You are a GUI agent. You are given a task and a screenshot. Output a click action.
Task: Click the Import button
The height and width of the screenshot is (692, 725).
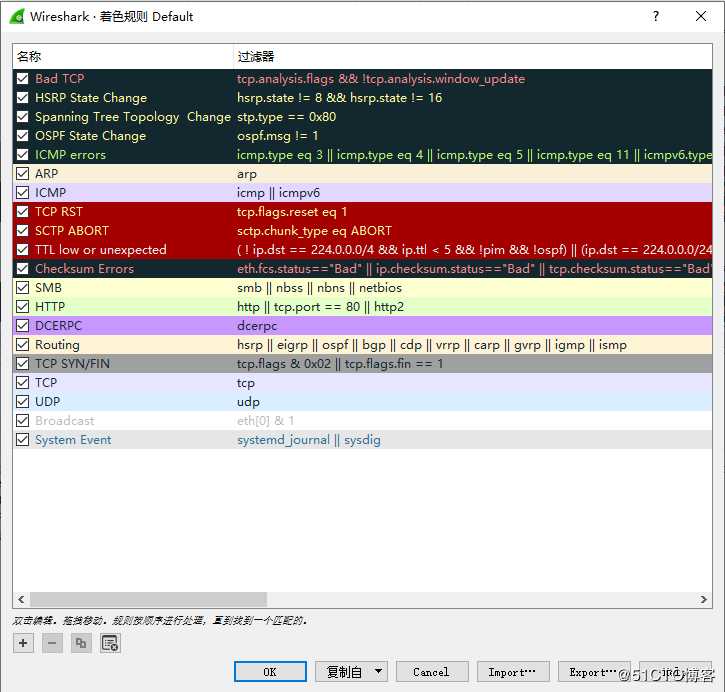pyautogui.click(x=513, y=671)
